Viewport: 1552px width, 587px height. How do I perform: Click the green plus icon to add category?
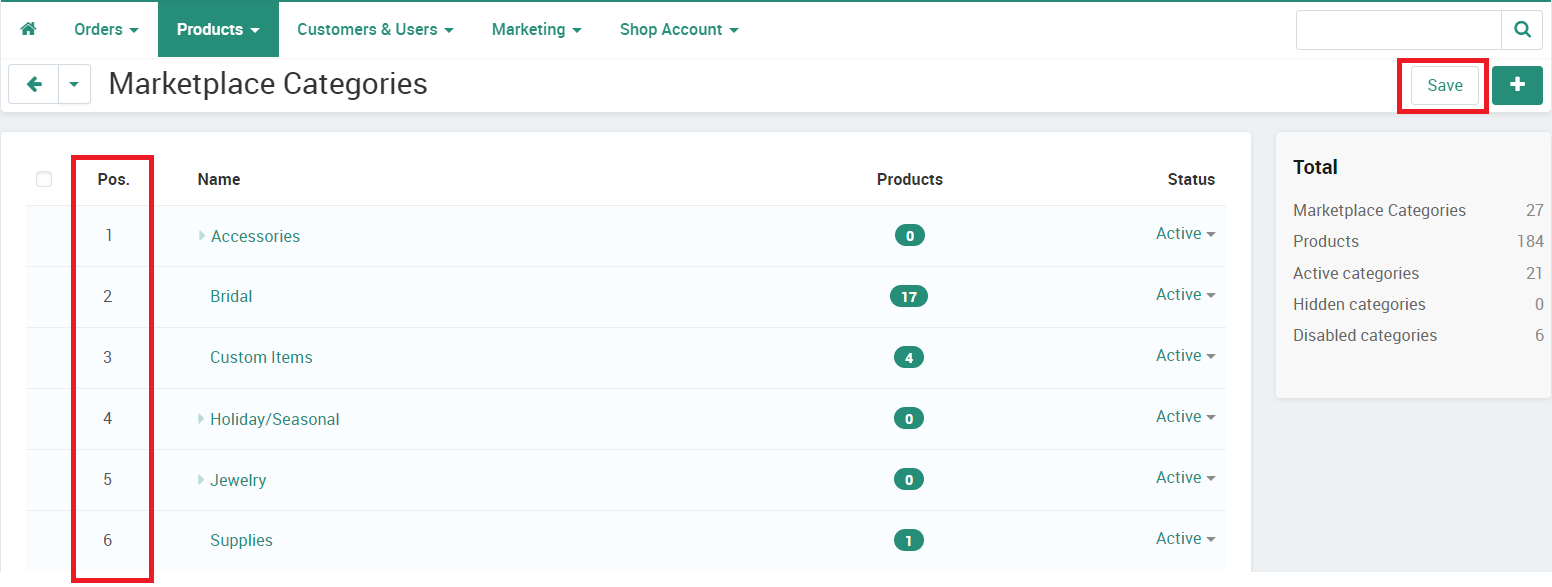tap(1517, 85)
